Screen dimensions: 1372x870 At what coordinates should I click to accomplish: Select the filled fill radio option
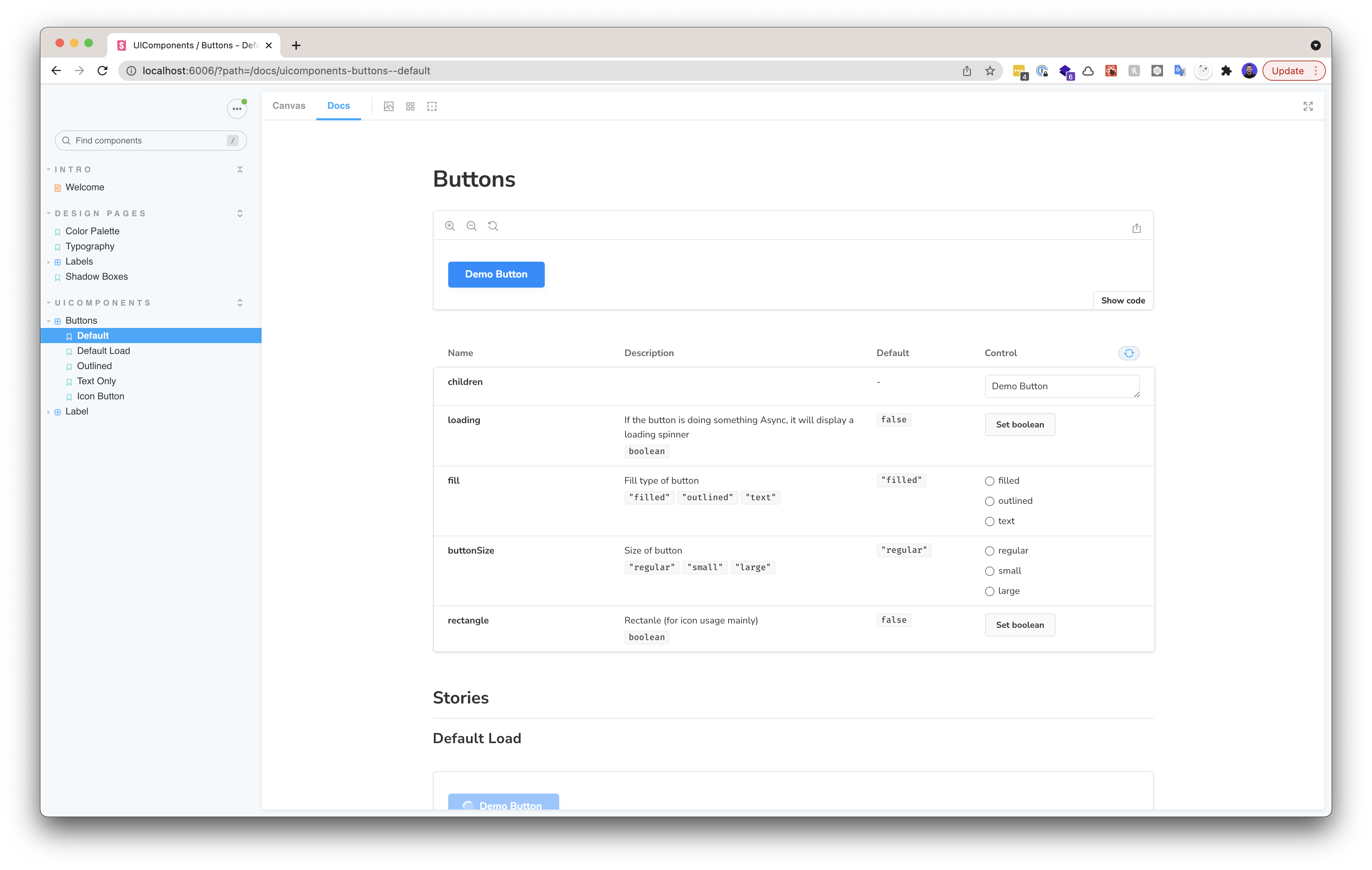point(990,481)
